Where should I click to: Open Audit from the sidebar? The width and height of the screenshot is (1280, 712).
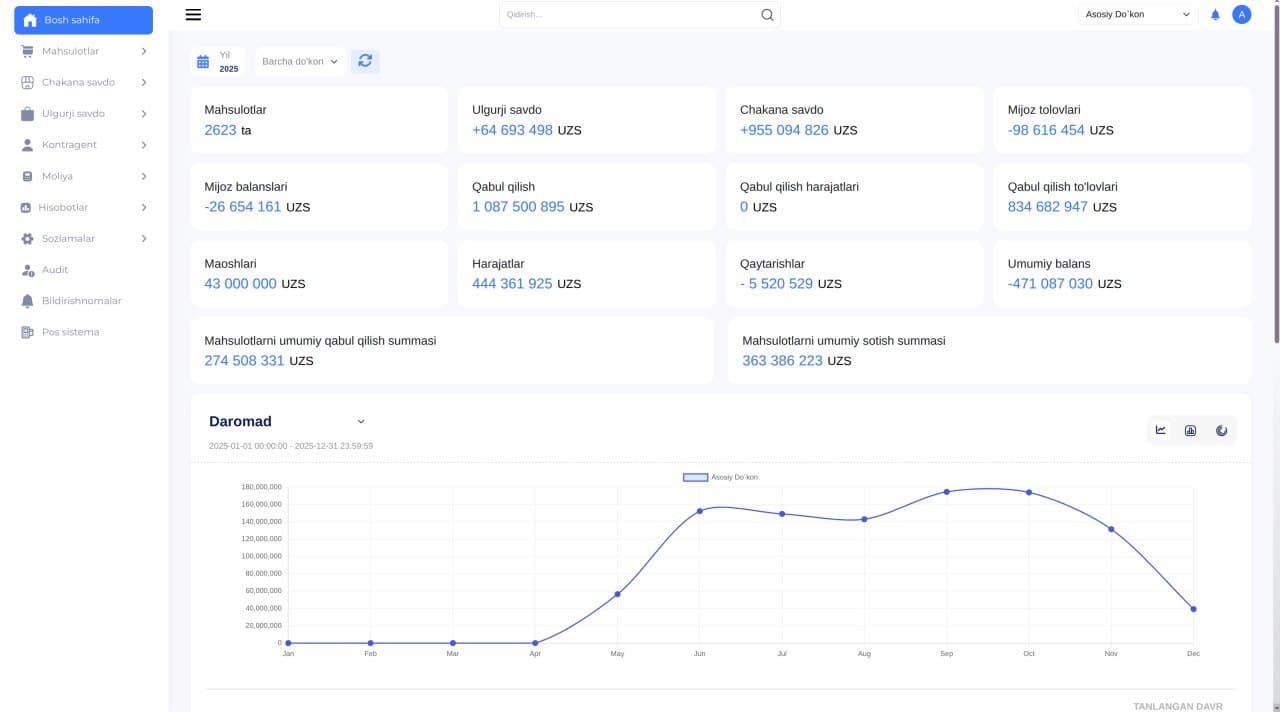tap(55, 270)
